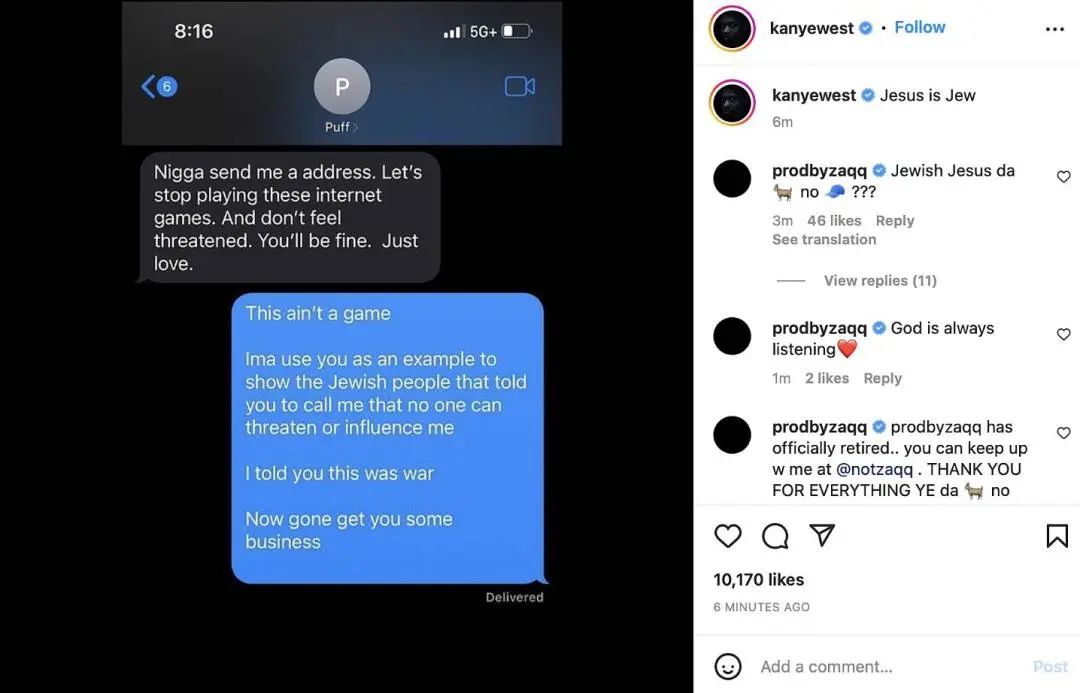Tap the FaceTime video camera icon
The height and width of the screenshot is (693, 1080).
click(520, 87)
